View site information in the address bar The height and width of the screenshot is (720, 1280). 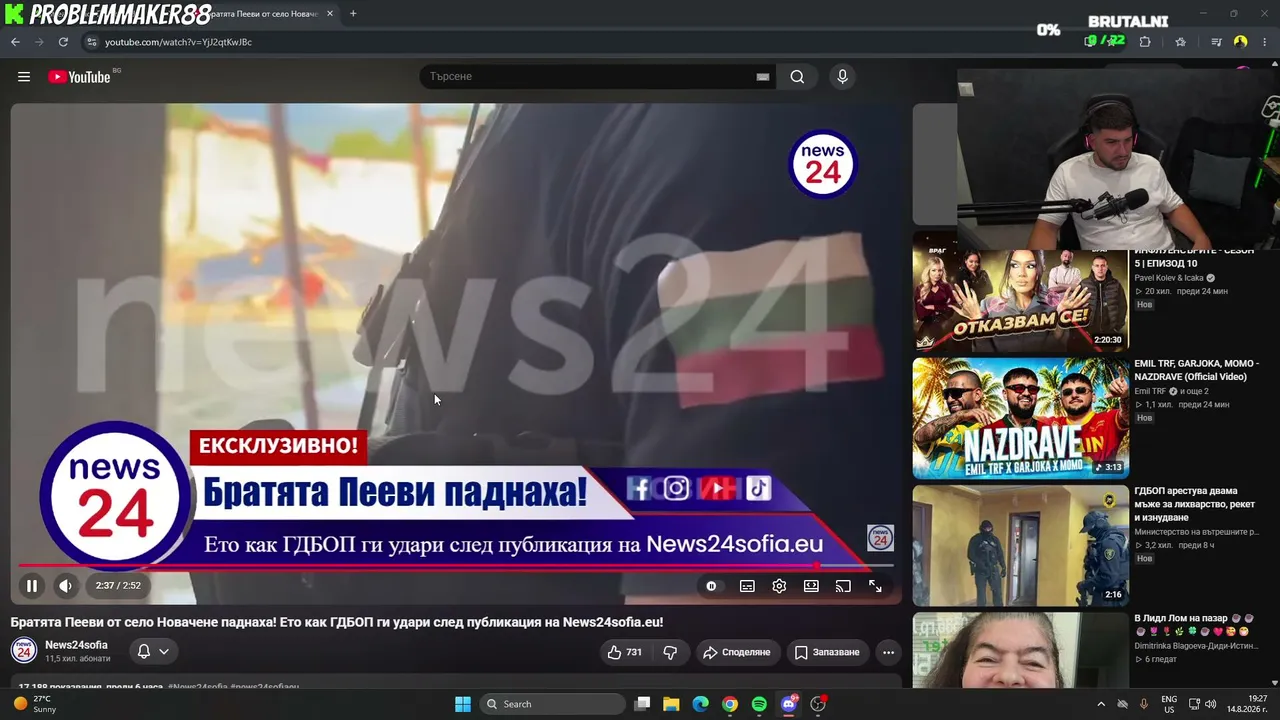pyautogui.click(x=91, y=42)
